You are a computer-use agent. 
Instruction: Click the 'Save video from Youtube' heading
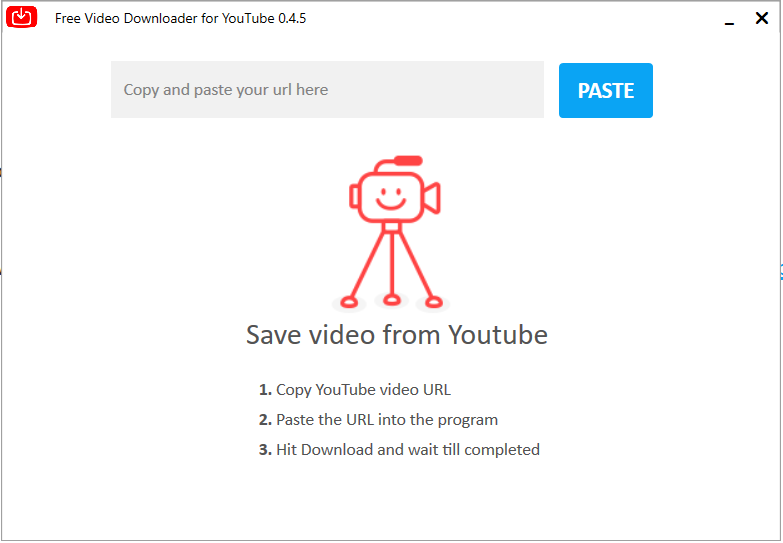pos(396,334)
